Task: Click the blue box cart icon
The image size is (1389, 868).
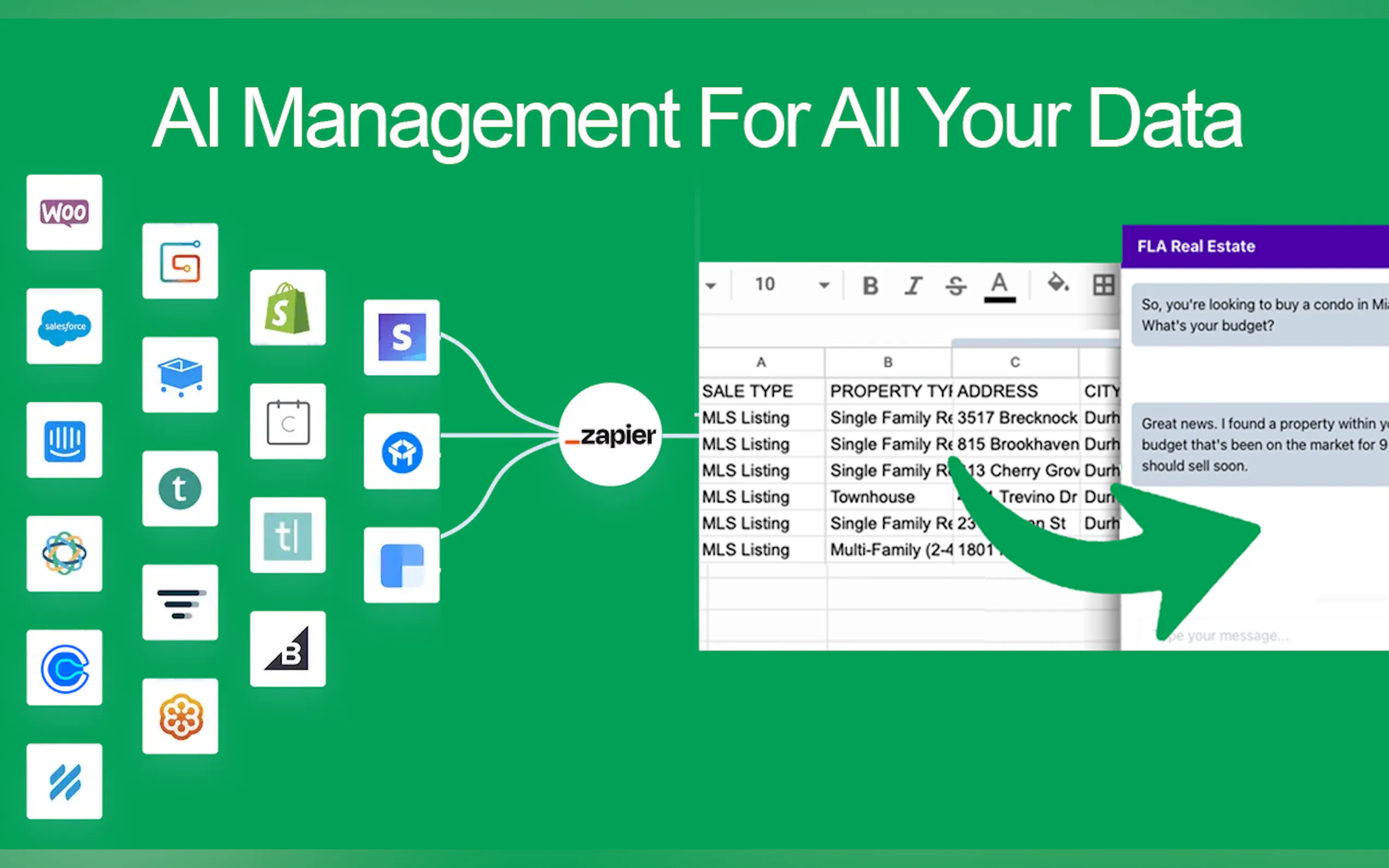Action: click(x=180, y=375)
